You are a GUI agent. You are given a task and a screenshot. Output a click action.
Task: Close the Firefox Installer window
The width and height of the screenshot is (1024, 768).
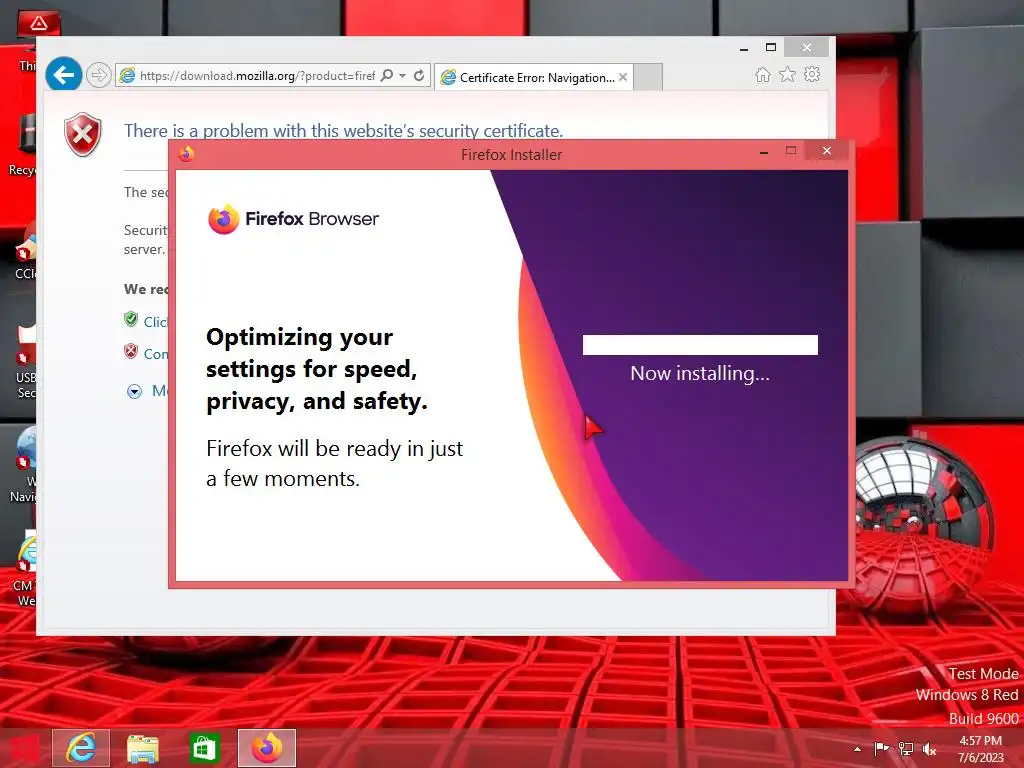click(827, 151)
